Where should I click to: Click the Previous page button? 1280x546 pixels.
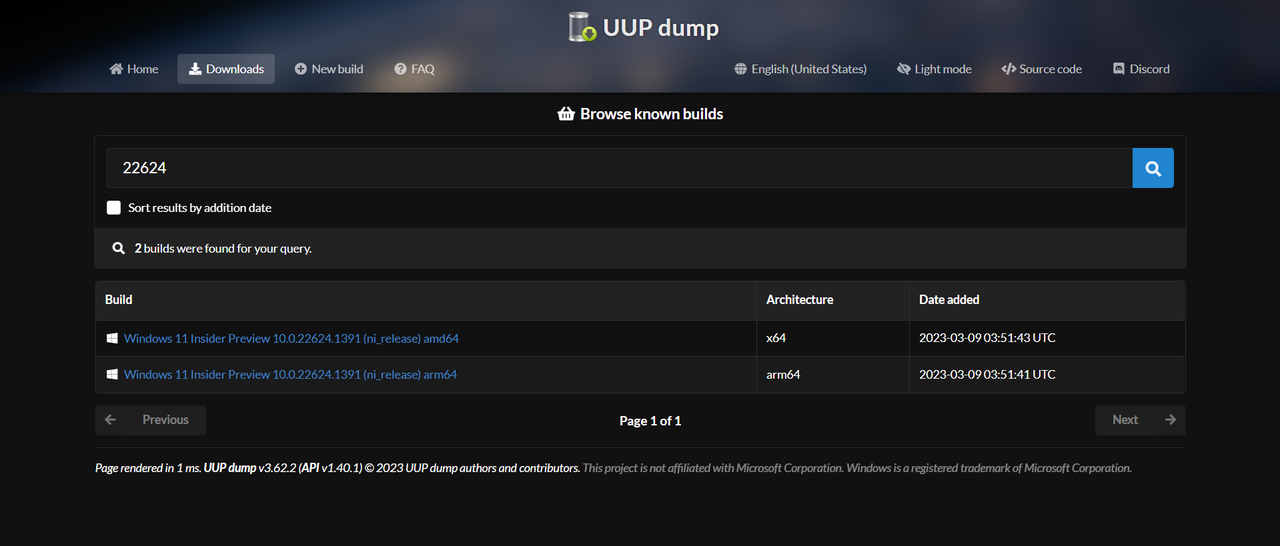coord(151,420)
